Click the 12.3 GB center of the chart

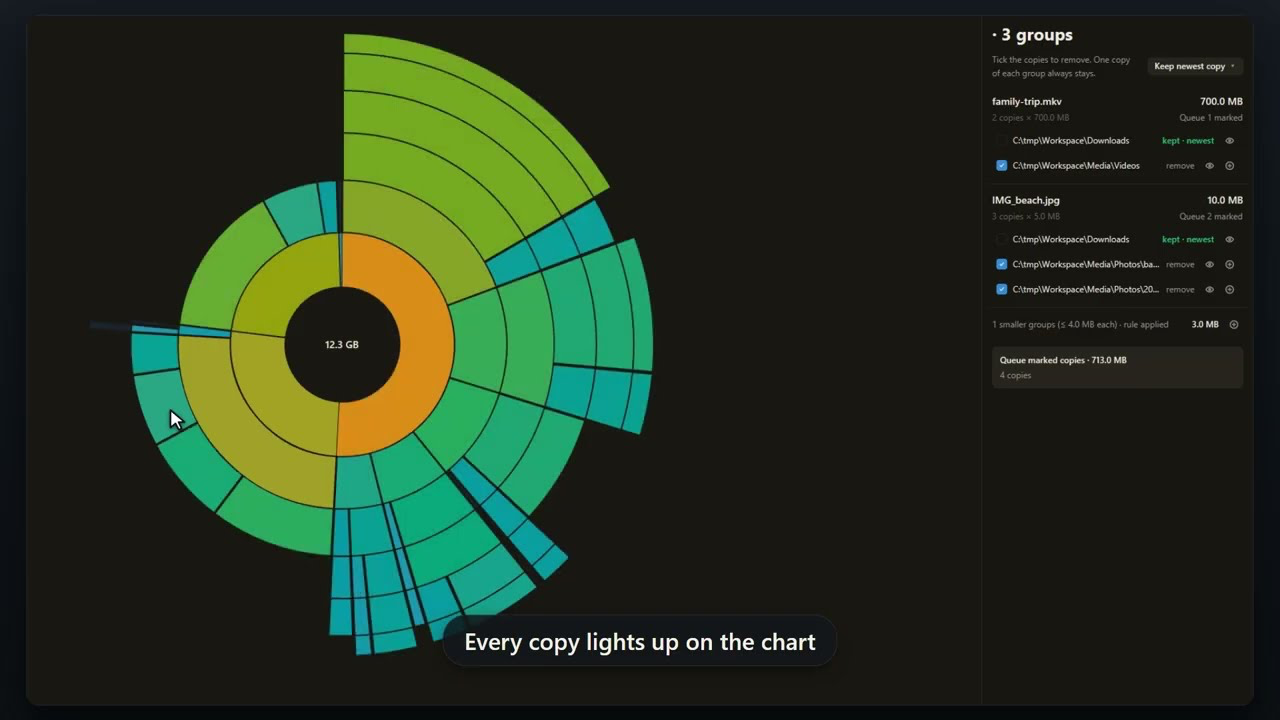pyautogui.click(x=342, y=345)
